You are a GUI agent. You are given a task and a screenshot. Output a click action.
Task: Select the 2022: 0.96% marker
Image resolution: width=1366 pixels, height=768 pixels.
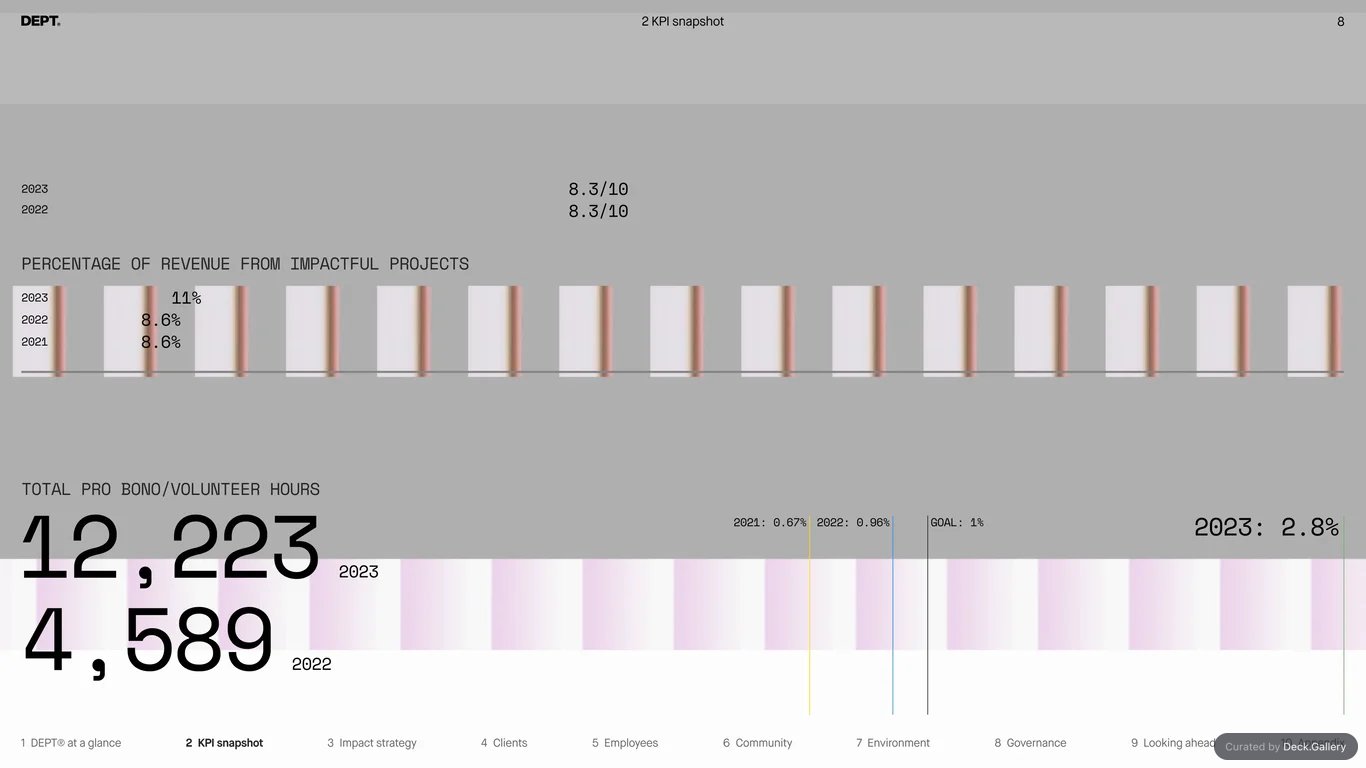(853, 522)
